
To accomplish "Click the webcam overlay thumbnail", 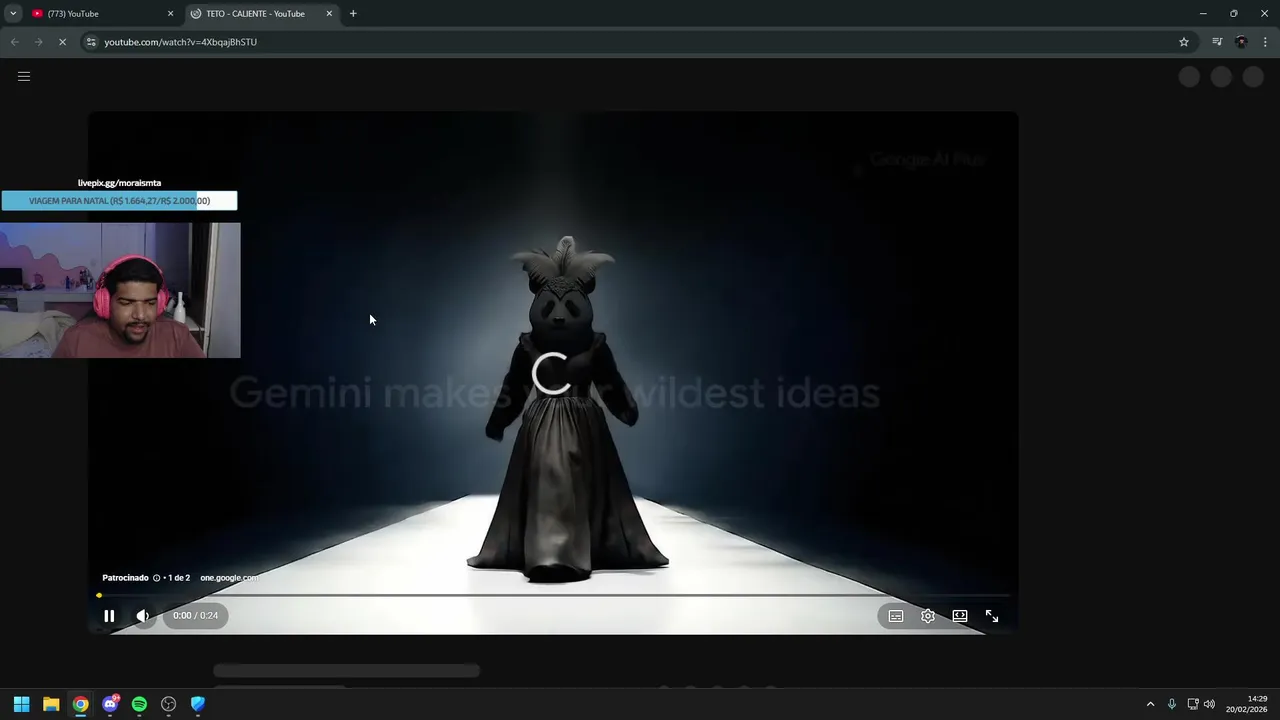I will click(x=120, y=290).
